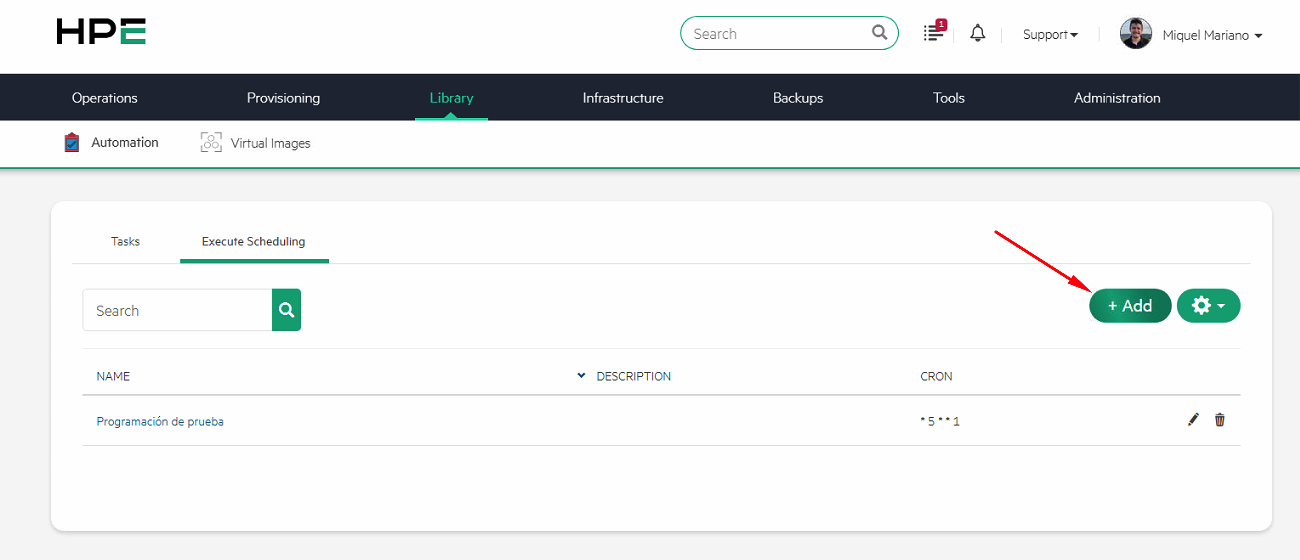Screen dimensions: 1300x560
Task: Click Miquel Mariano's profile avatar
Action: [x=1135, y=34]
